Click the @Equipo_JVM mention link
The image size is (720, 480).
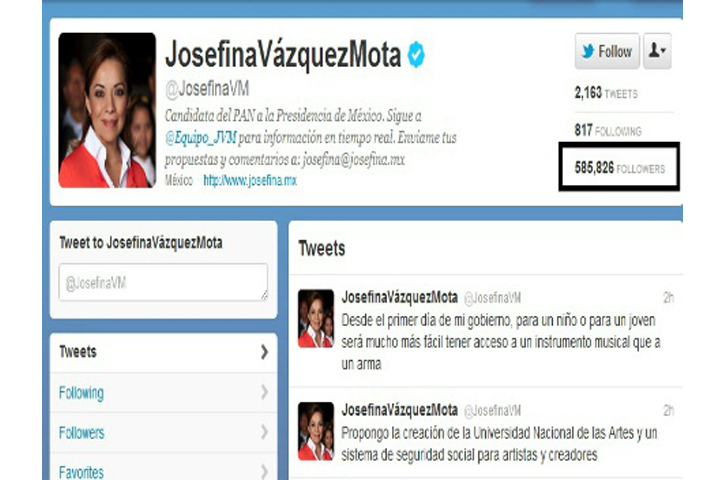[x=201, y=137]
